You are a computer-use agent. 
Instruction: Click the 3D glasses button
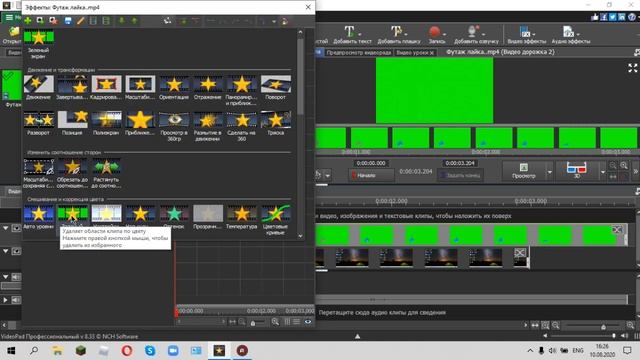577,170
